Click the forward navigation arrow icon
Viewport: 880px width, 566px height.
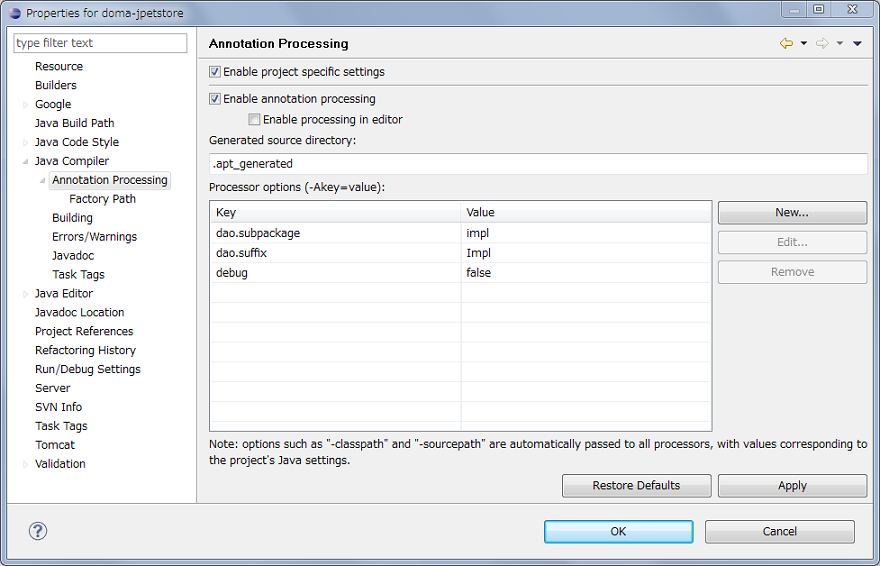[x=822, y=43]
